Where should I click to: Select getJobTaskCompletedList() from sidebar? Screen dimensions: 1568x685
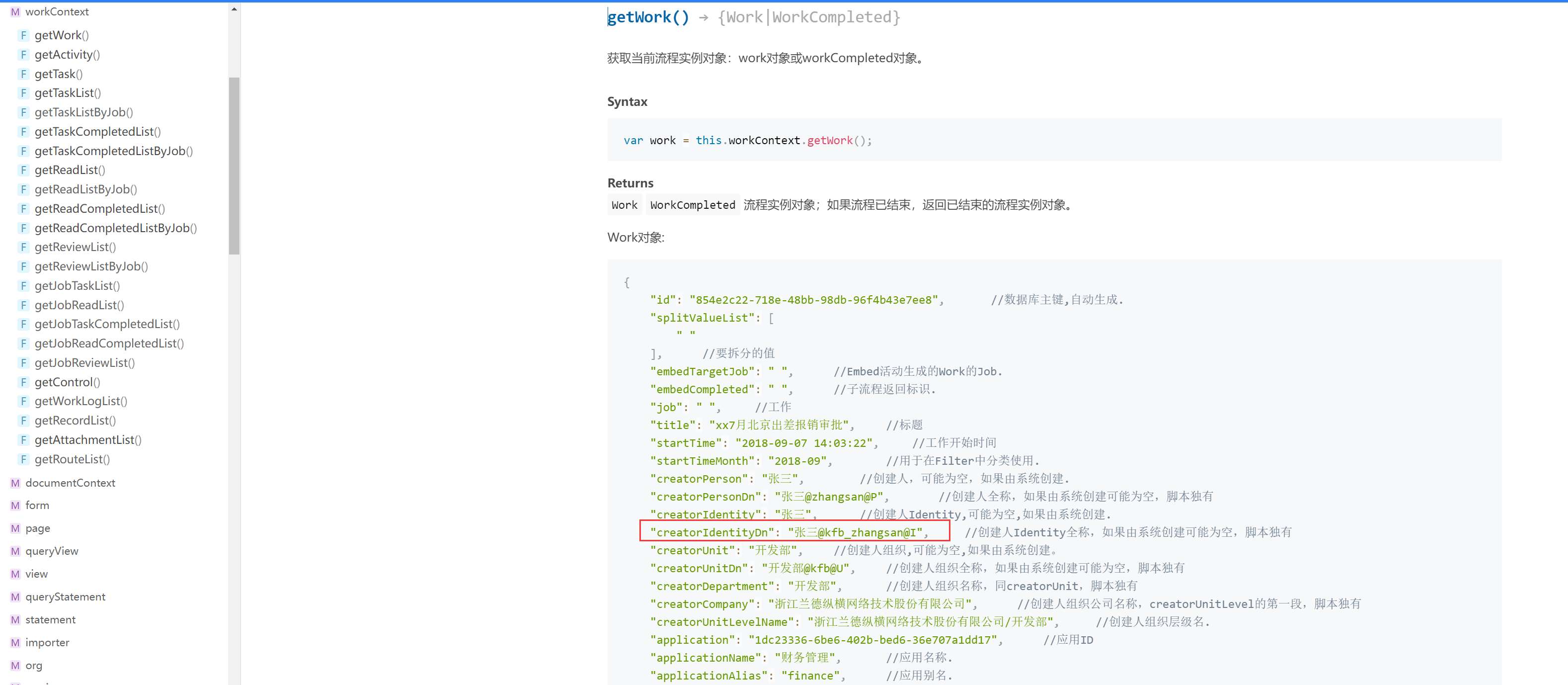[x=107, y=324]
